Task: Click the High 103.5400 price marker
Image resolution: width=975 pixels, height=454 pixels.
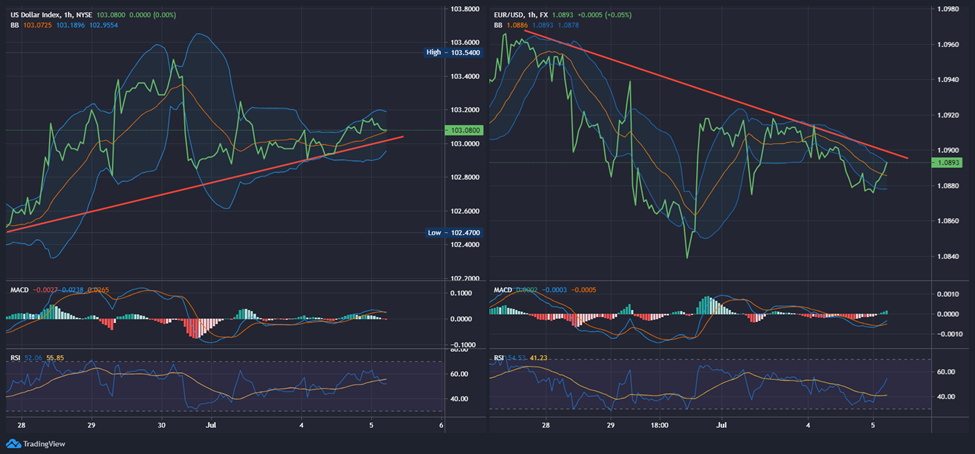Action: pos(454,51)
